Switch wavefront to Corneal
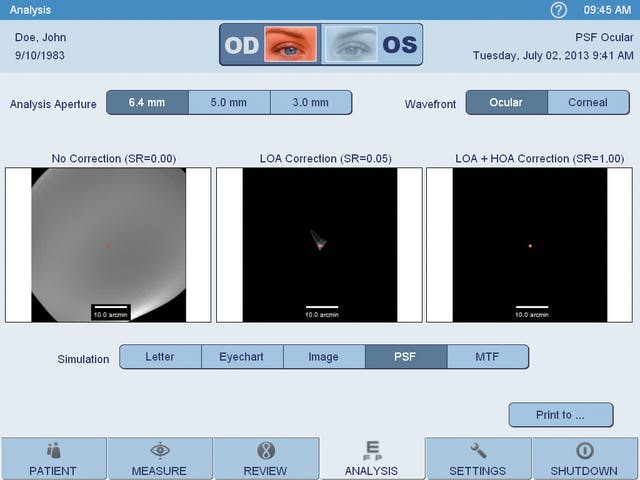The width and height of the screenshot is (640, 480). (x=588, y=103)
